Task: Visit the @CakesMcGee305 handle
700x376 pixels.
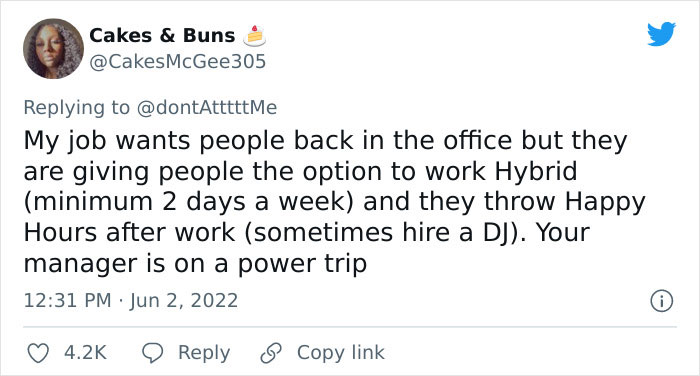Action: click(x=178, y=62)
